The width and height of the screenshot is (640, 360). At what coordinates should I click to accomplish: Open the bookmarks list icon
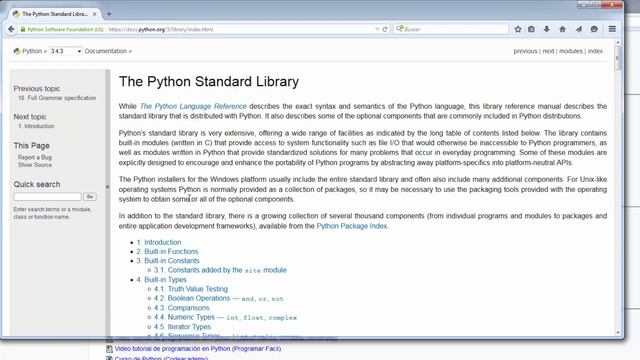pyautogui.click(x=531, y=29)
